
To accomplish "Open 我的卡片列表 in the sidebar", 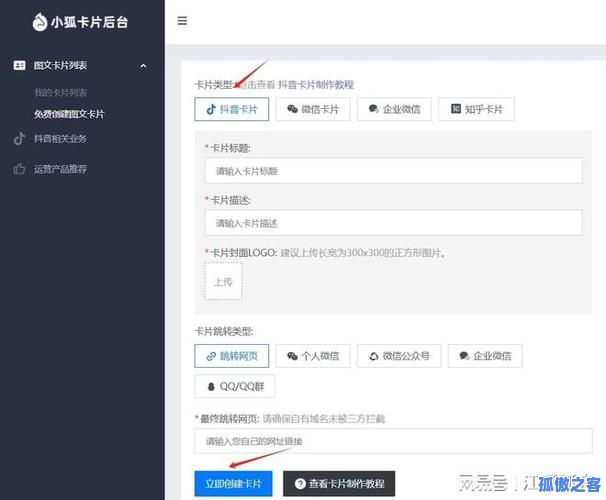I will pyautogui.click(x=61, y=93).
